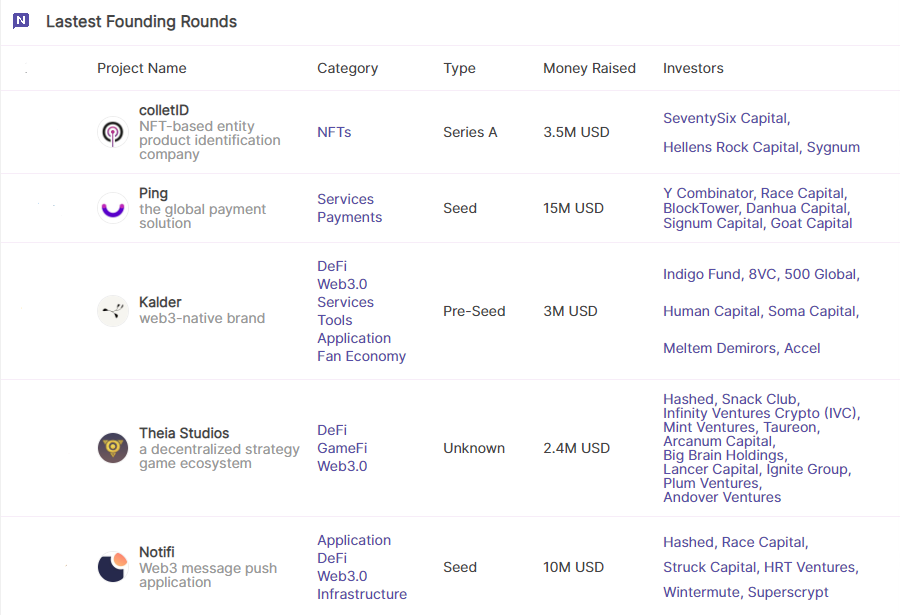Open the colletID project name

(x=164, y=110)
